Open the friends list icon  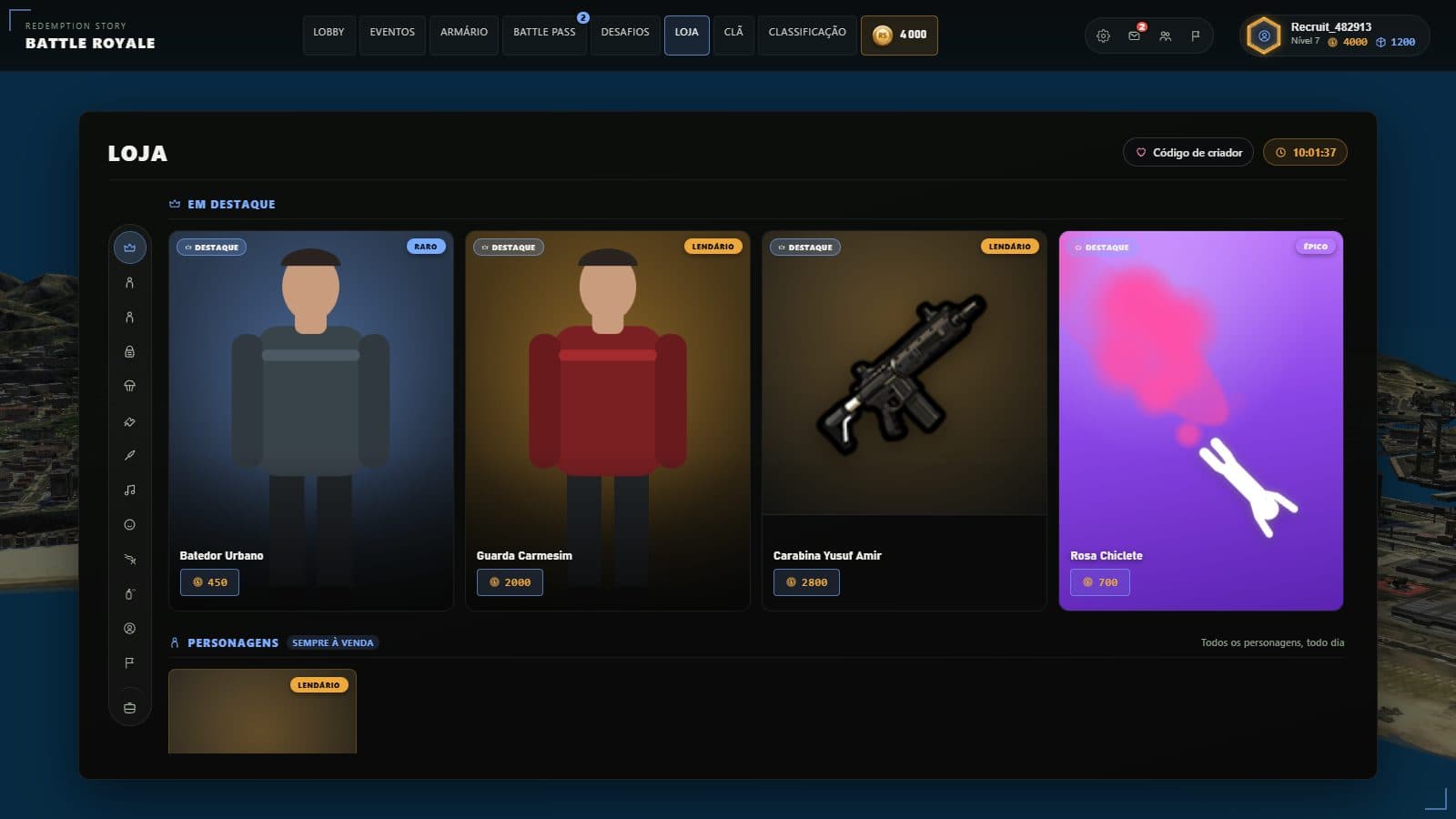point(1165,35)
